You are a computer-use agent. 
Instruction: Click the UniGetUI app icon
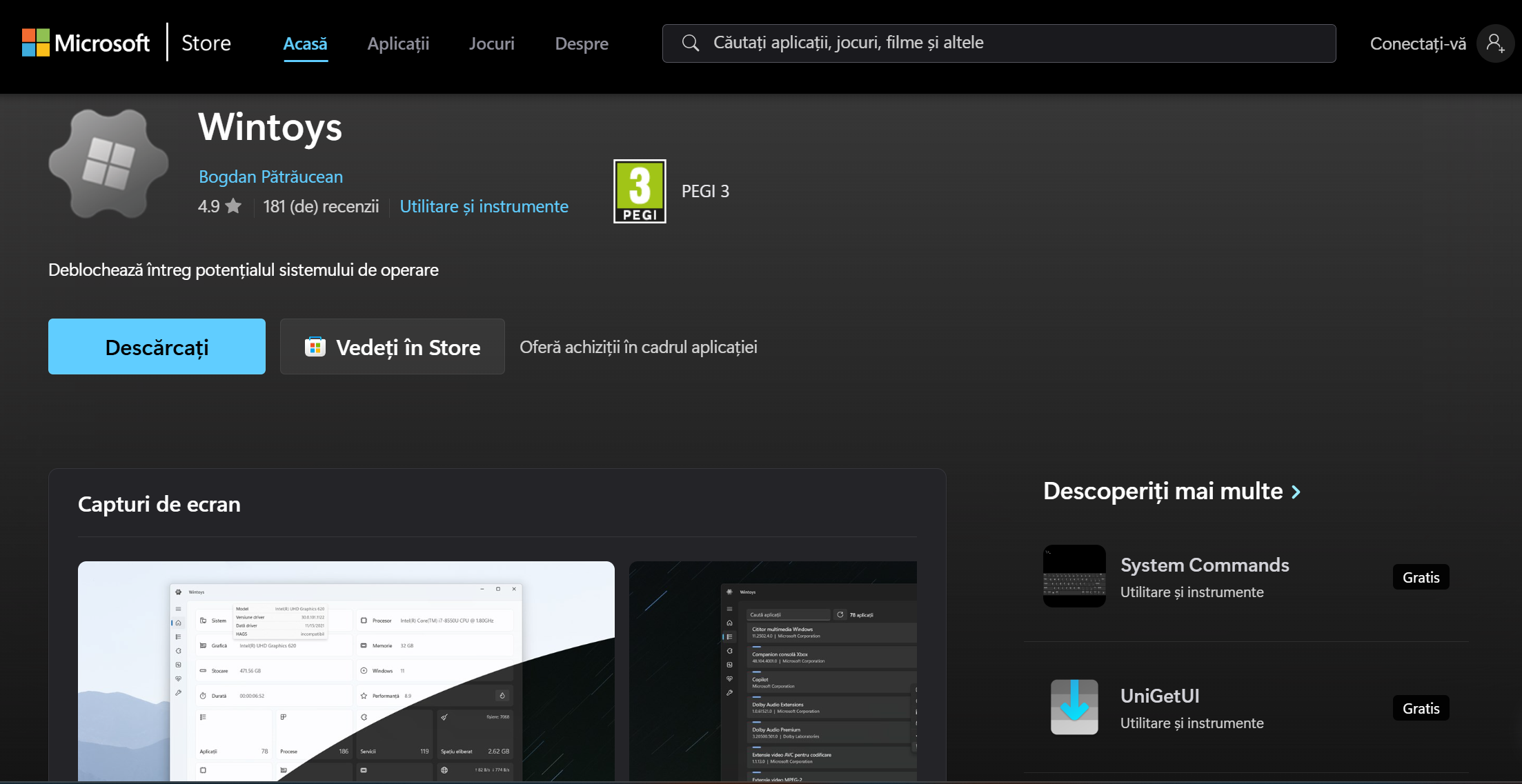pyautogui.click(x=1074, y=707)
